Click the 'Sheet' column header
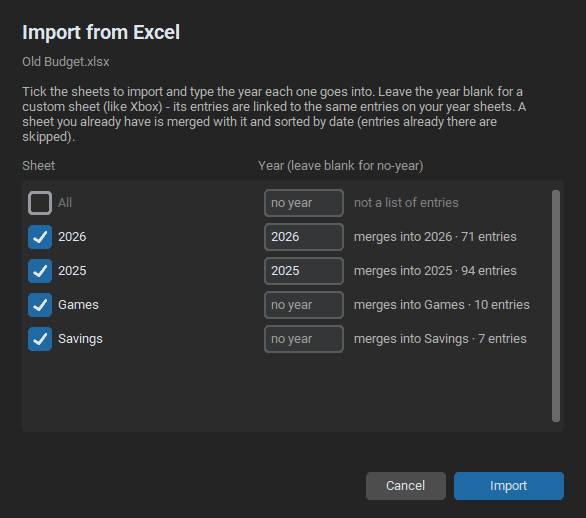The width and height of the screenshot is (586, 518). tap(38, 166)
